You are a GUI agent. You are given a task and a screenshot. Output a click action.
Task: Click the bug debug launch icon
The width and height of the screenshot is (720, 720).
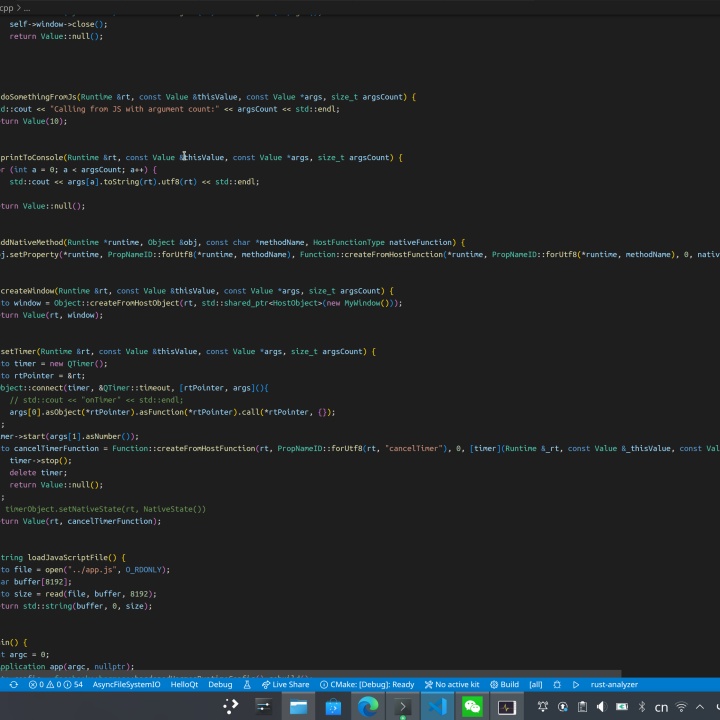click(557, 684)
